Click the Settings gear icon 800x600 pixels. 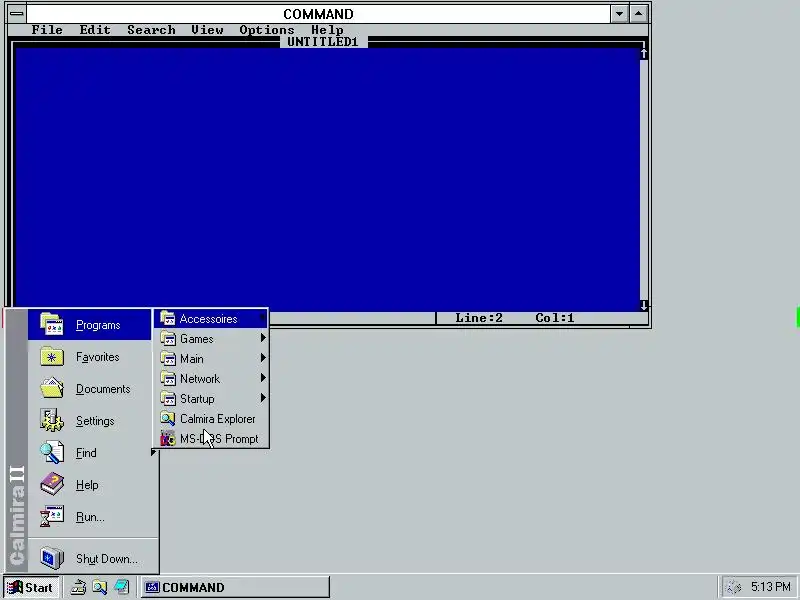tap(52, 420)
